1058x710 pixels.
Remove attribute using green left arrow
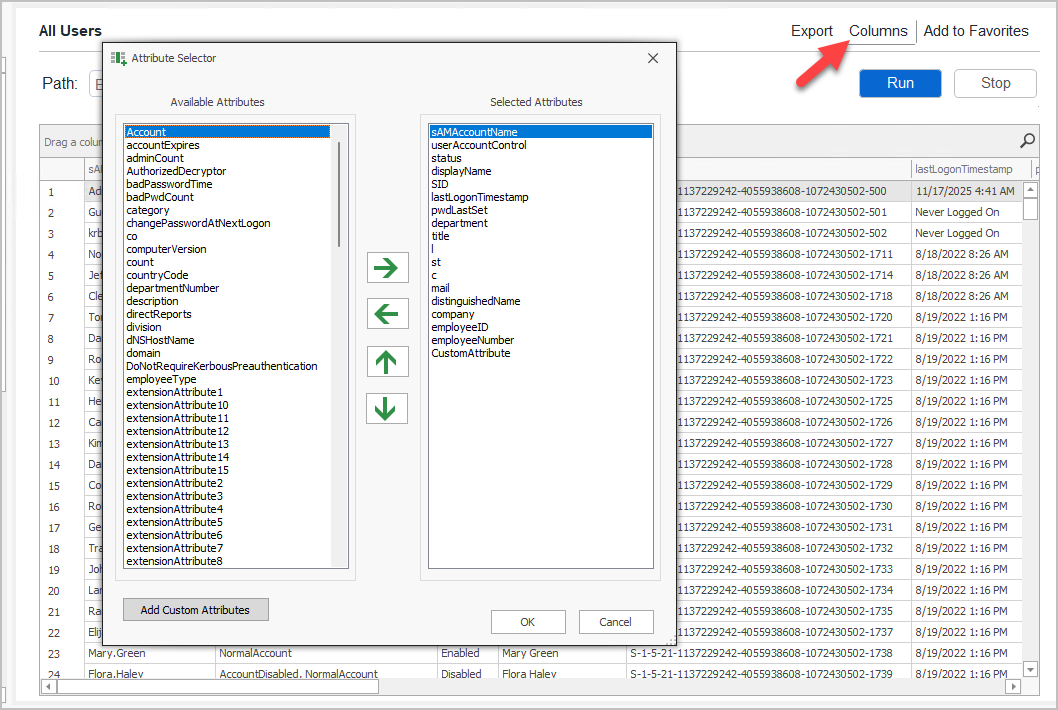pyautogui.click(x=387, y=313)
